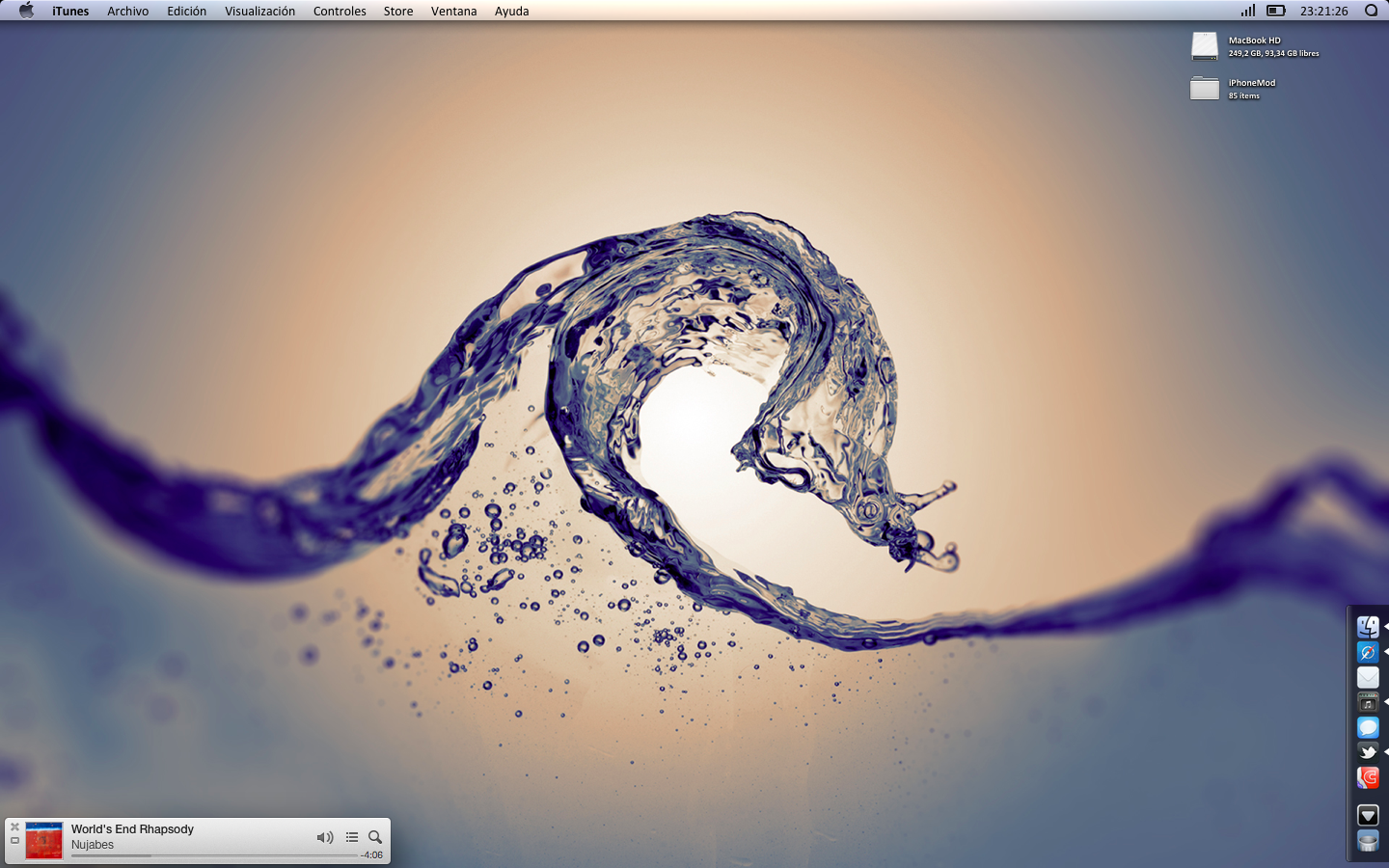Open the Visualización menu
The height and width of the screenshot is (868, 1389).
pyautogui.click(x=260, y=11)
